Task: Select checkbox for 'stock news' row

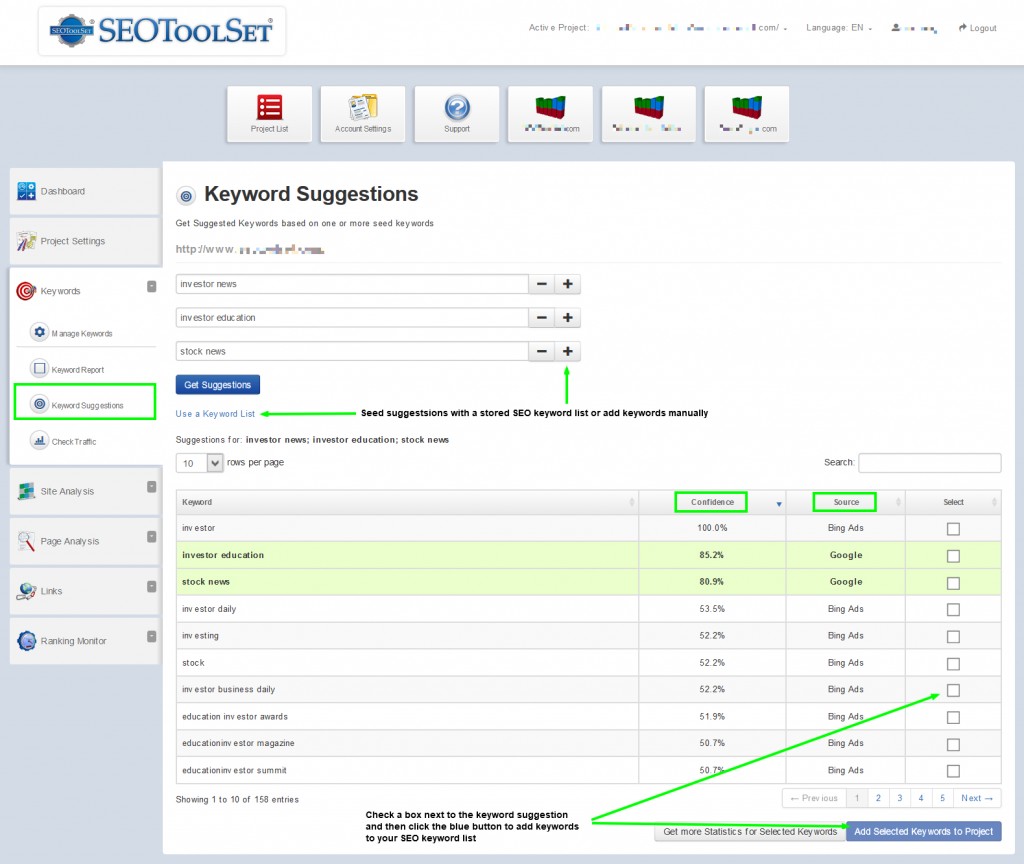Action: tap(953, 583)
